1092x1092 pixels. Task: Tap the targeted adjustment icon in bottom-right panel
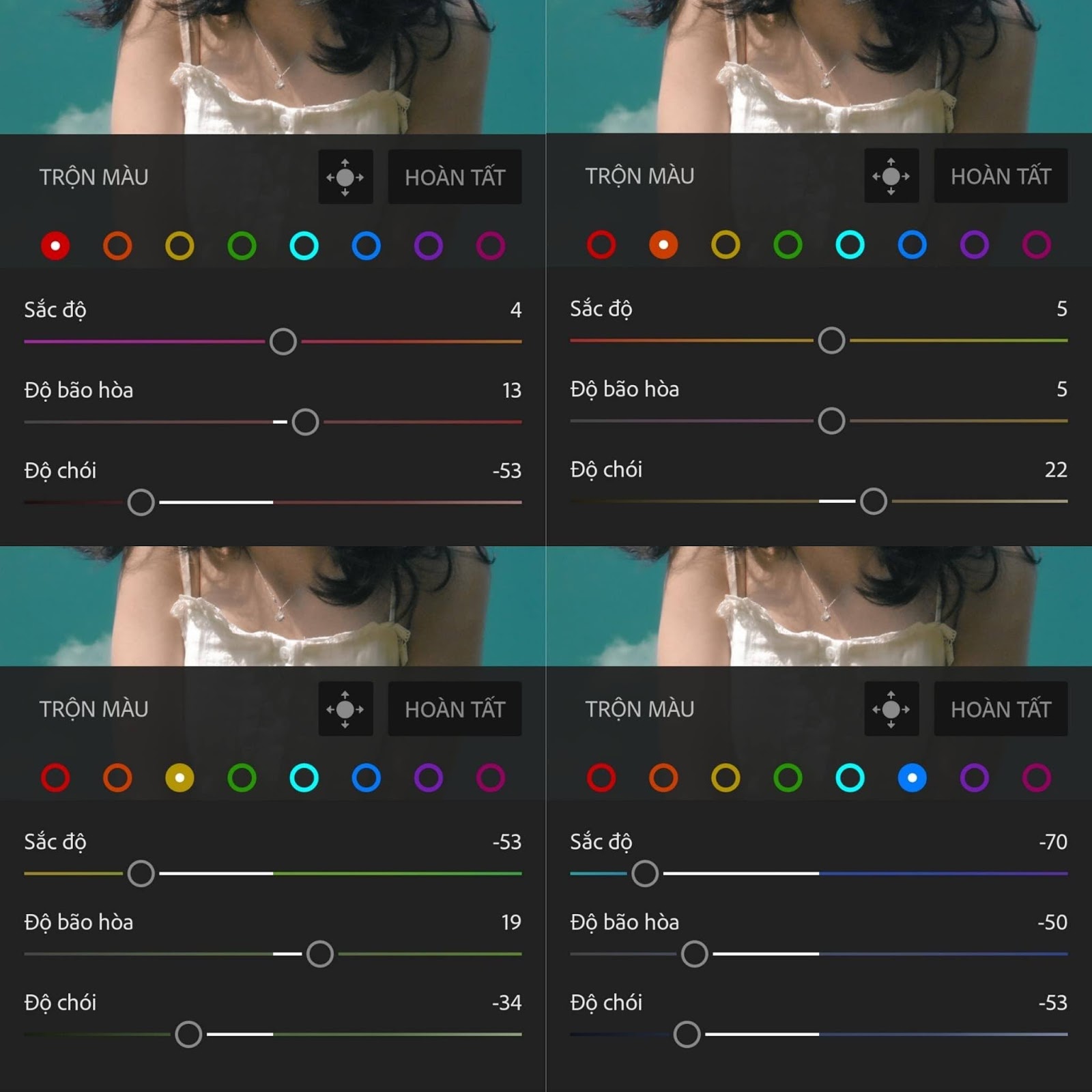(891, 709)
